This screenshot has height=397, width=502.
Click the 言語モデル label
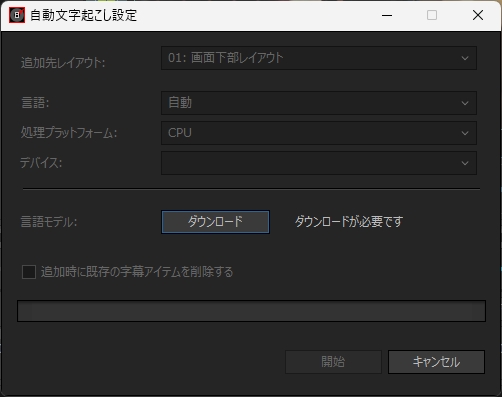point(49,222)
